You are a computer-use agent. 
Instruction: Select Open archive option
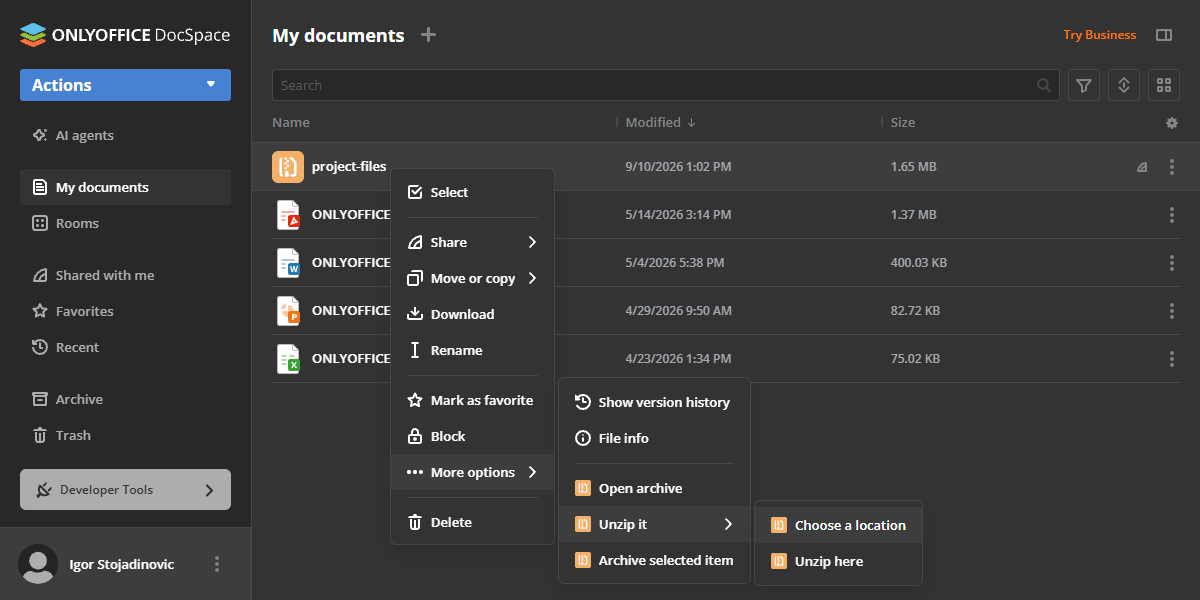click(x=654, y=488)
